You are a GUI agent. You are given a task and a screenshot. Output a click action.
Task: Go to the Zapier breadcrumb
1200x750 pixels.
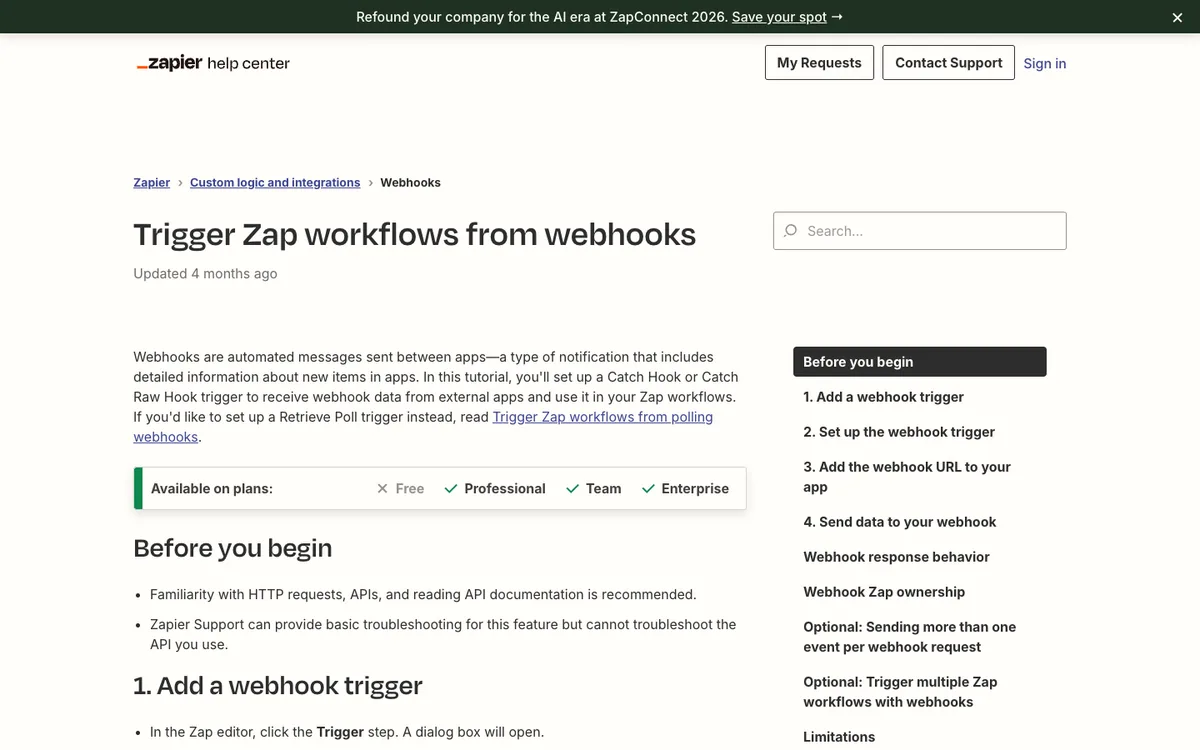(x=152, y=182)
